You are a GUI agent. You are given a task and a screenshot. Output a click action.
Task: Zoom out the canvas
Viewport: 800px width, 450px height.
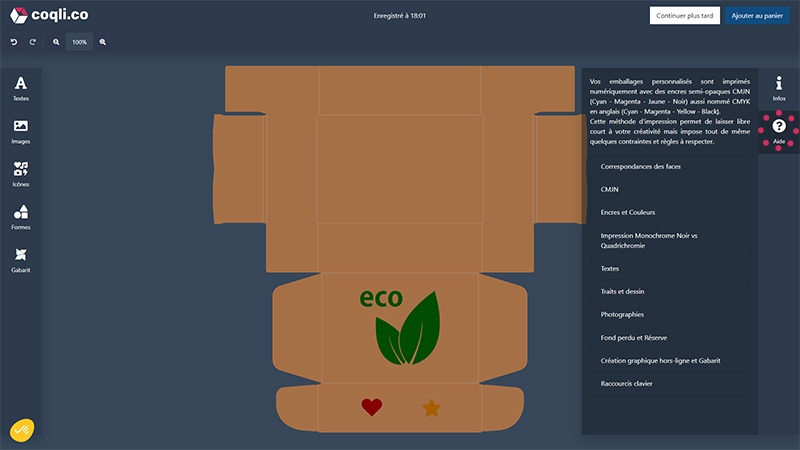pos(56,42)
